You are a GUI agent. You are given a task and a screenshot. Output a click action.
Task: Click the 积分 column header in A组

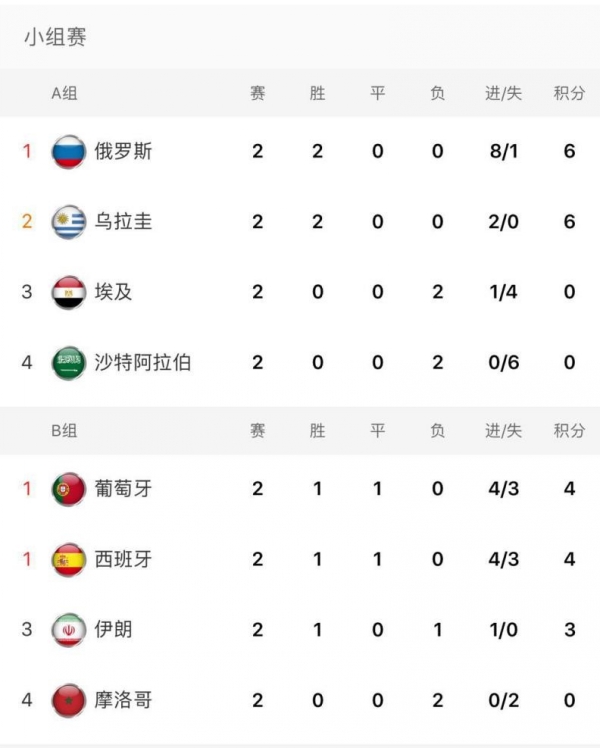[x=569, y=93]
